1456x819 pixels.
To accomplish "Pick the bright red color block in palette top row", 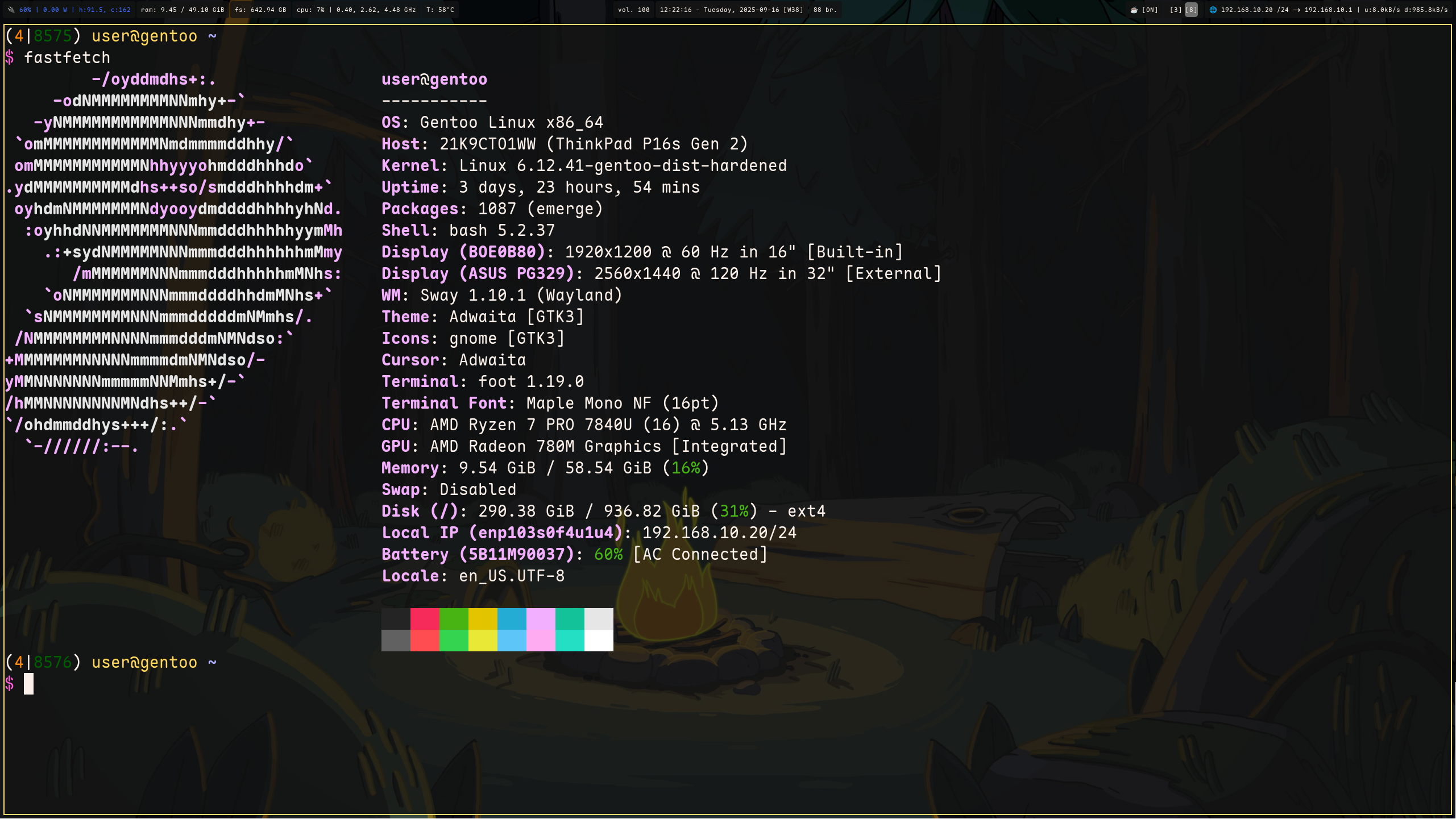I will tap(425, 619).
